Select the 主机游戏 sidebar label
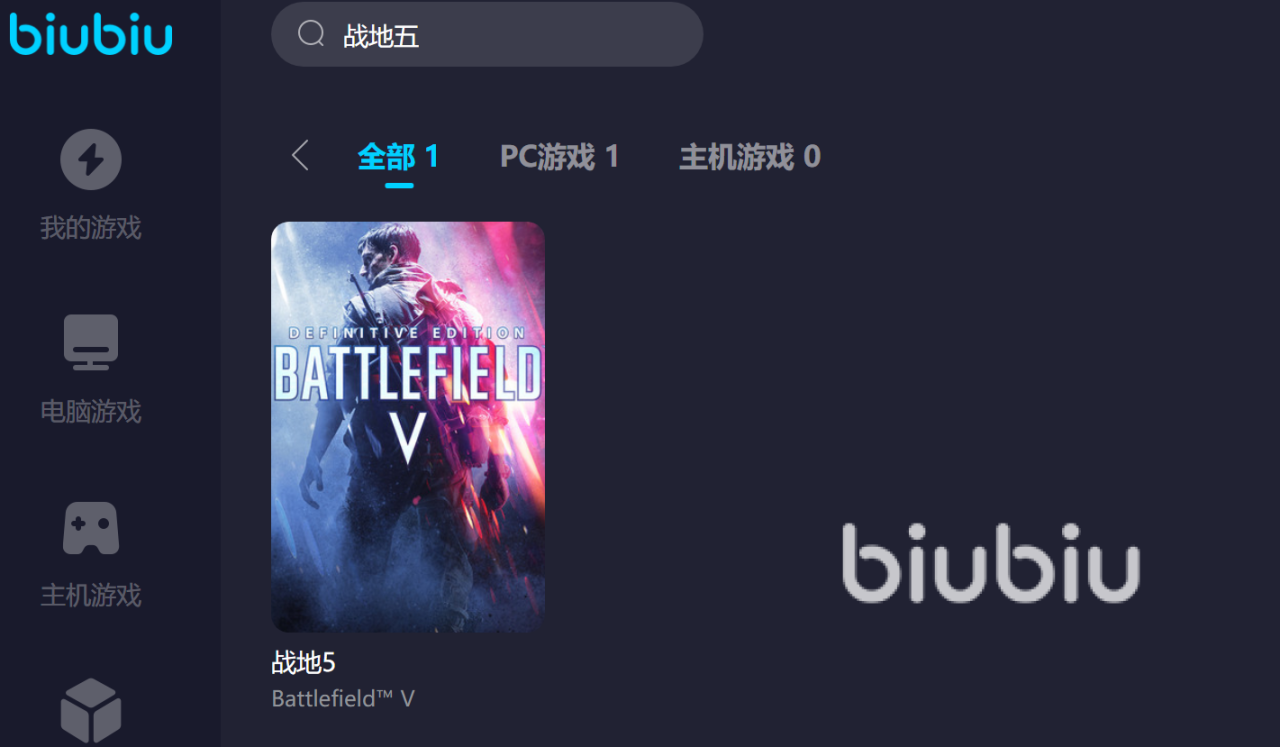The width and height of the screenshot is (1280, 747). pyautogui.click(x=91, y=595)
